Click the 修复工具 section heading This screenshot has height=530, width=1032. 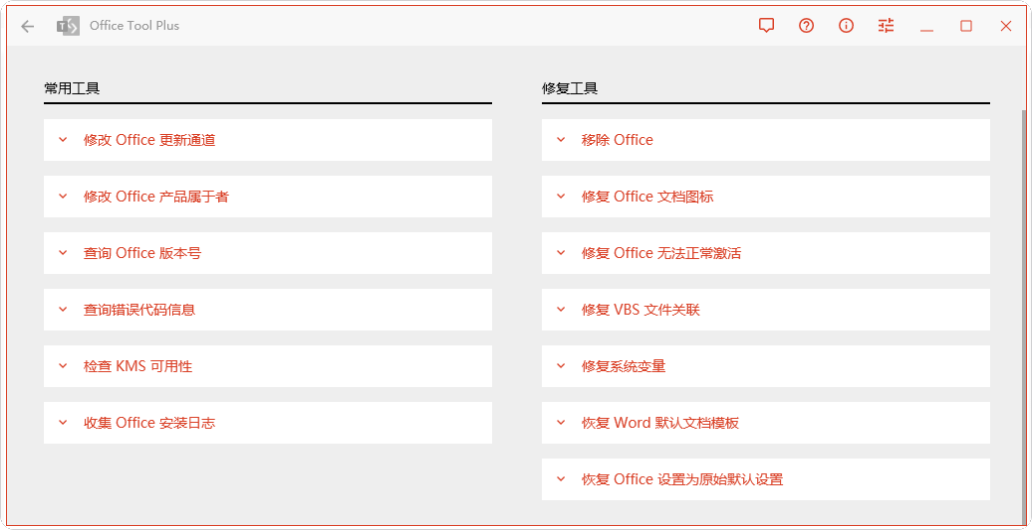570,89
